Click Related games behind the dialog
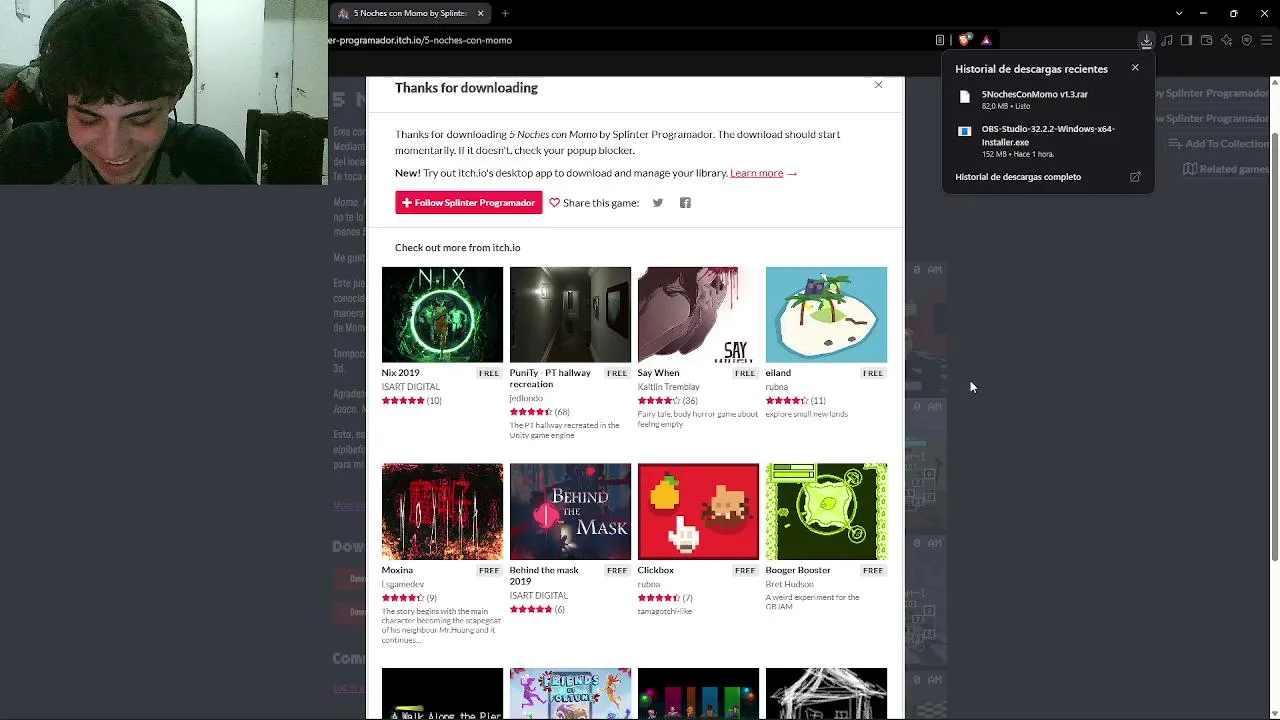The height and width of the screenshot is (720, 1280). coord(1226,169)
